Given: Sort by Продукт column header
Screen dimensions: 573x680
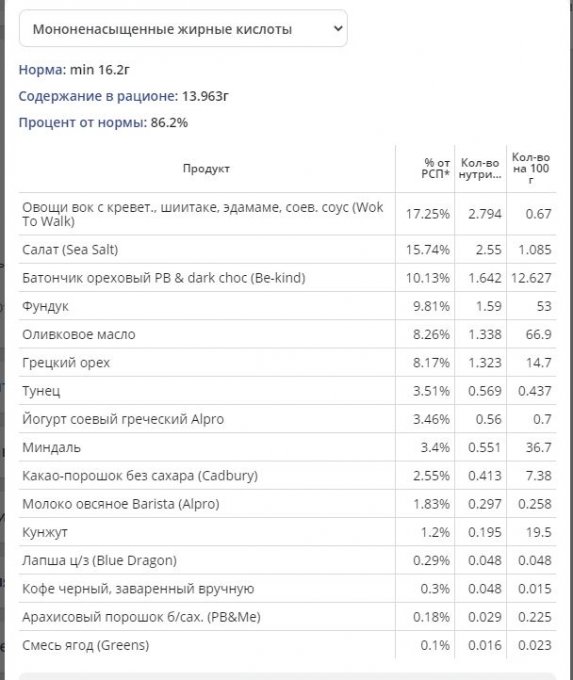Looking at the screenshot, I should coord(206,168).
